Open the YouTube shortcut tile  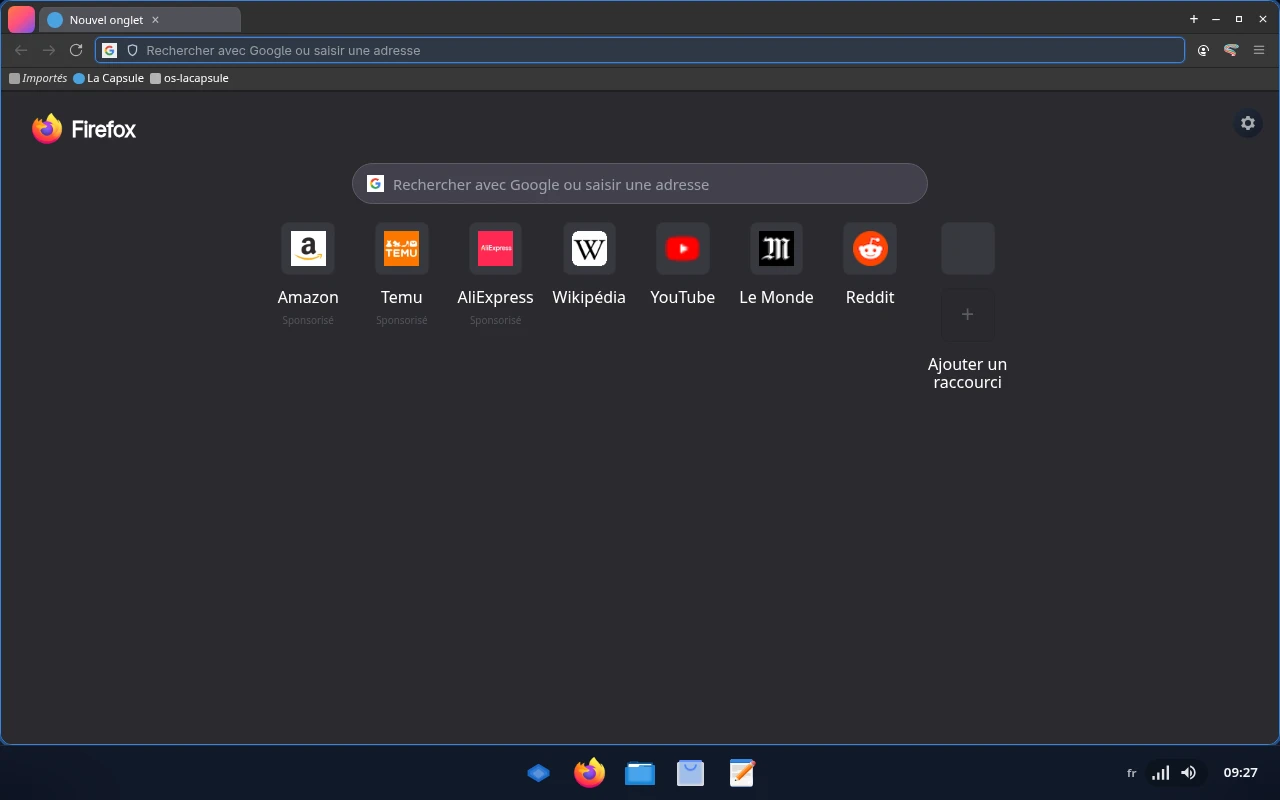tap(683, 249)
